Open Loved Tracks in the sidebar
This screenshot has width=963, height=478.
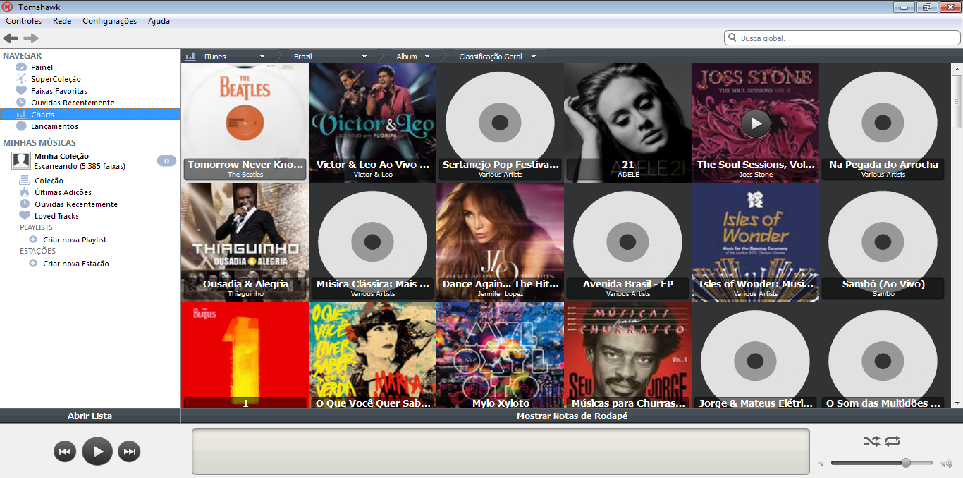(x=57, y=216)
